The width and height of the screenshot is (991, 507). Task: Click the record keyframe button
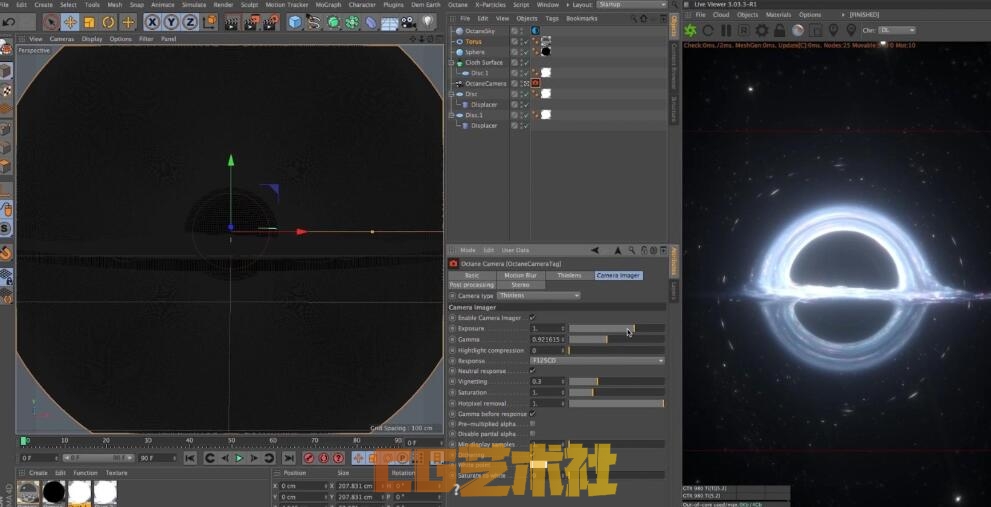pyautogui.click(x=309, y=458)
